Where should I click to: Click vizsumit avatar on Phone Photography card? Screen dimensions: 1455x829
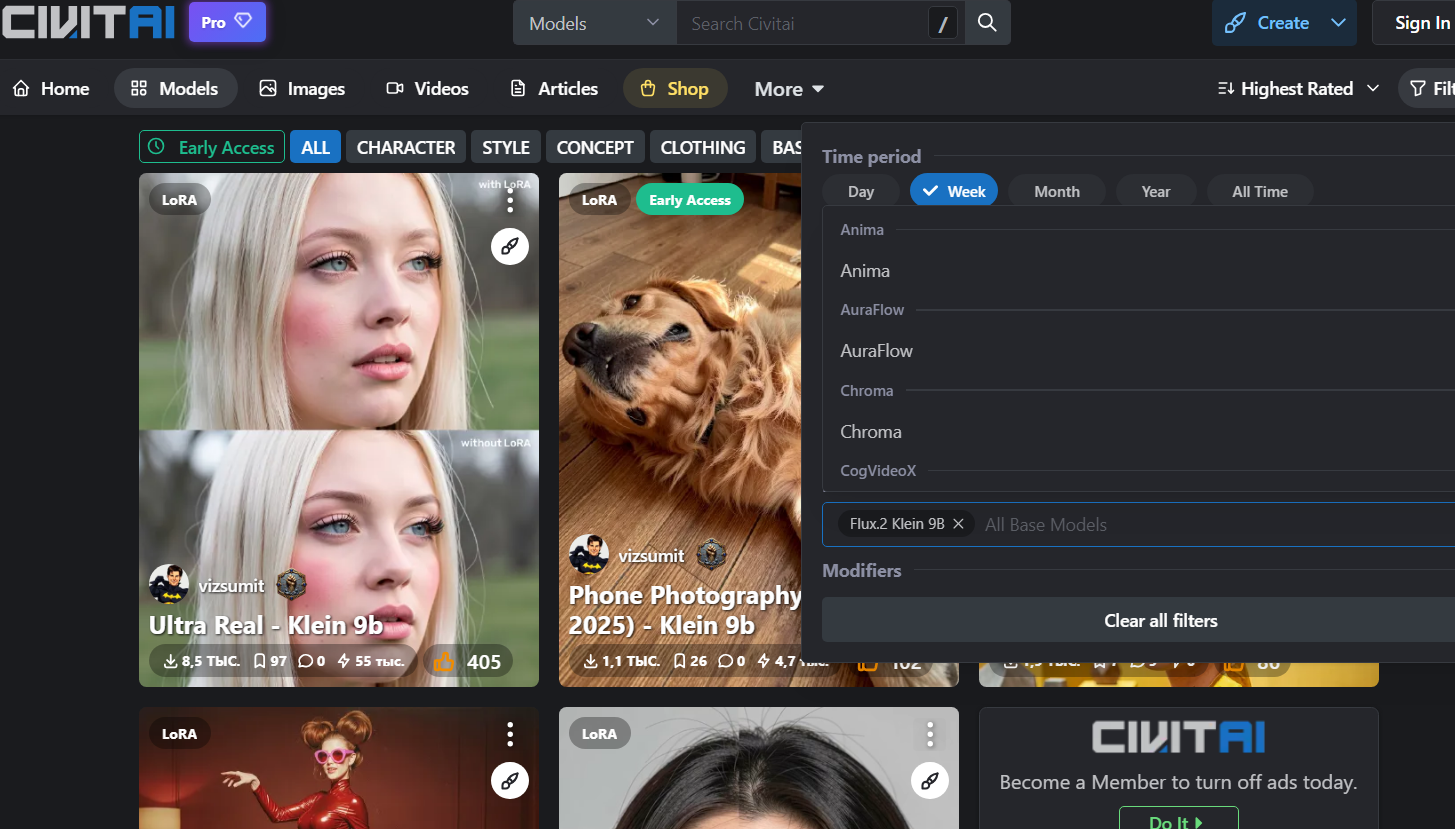pyautogui.click(x=589, y=555)
